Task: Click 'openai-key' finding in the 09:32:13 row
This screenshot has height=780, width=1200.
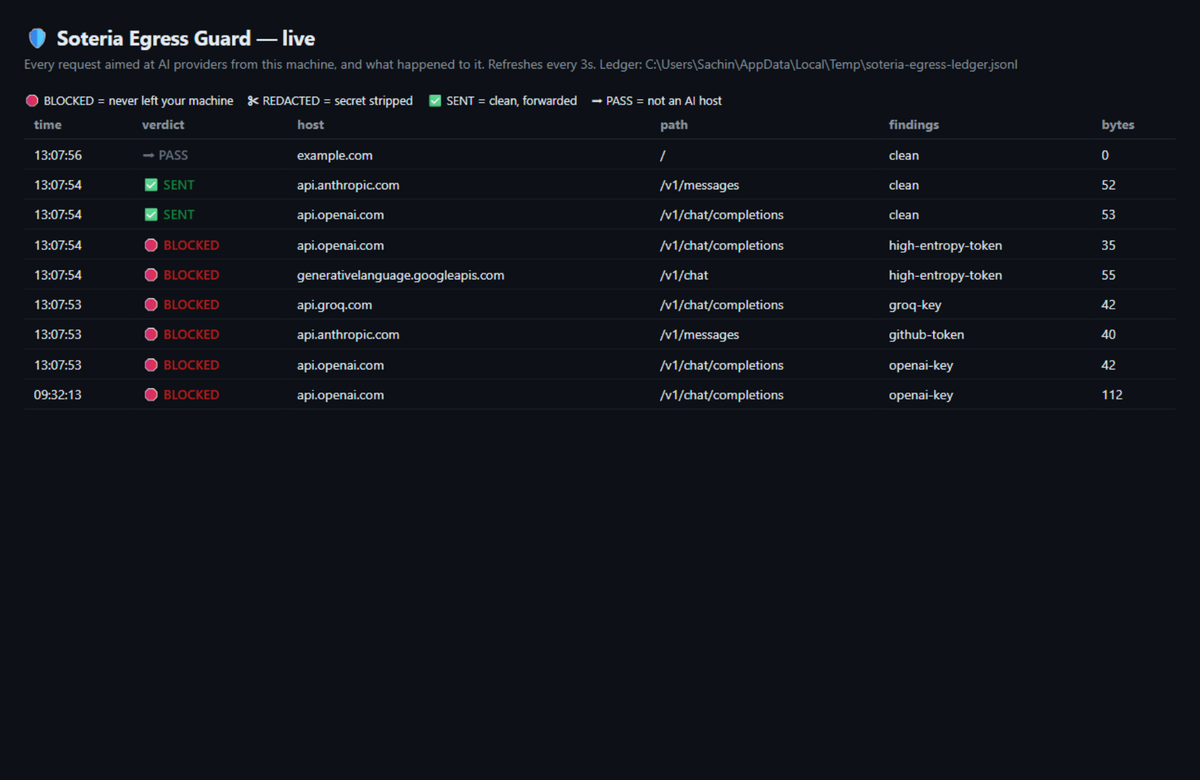Action: (x=921, y=395)
